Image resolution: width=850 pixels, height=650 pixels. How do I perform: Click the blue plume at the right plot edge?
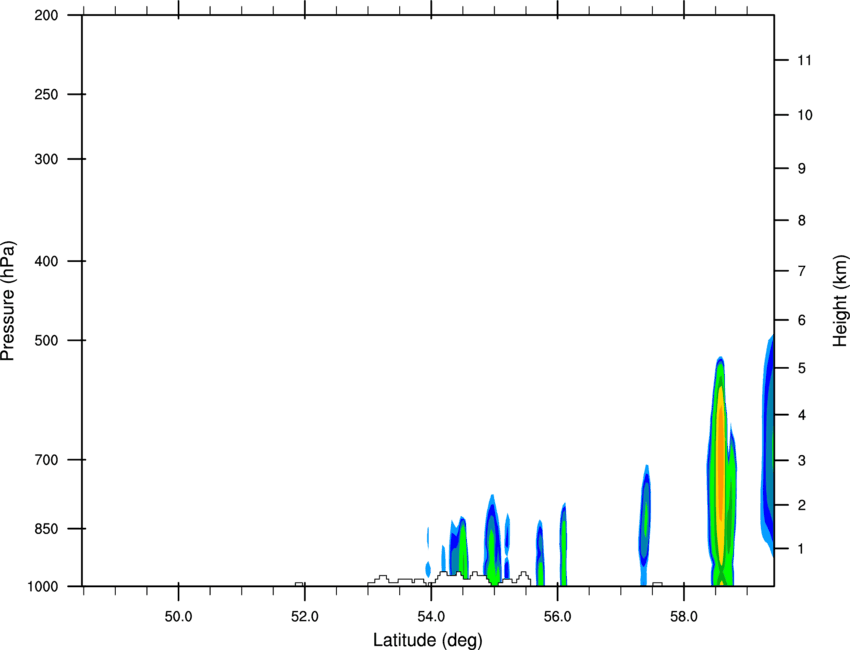[x=768, y=445]
